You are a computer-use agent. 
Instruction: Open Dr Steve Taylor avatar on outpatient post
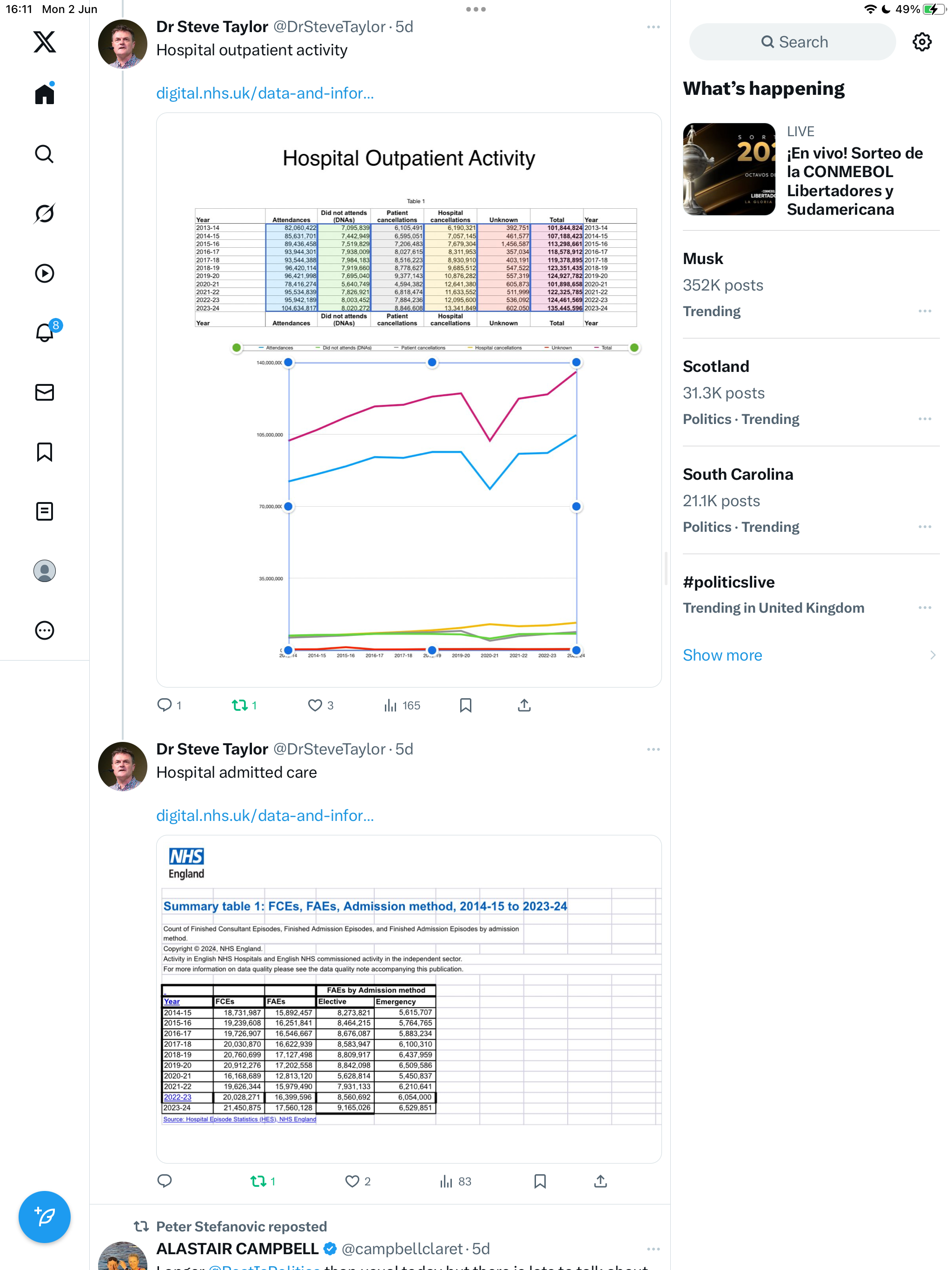click(x=122, y=44)
